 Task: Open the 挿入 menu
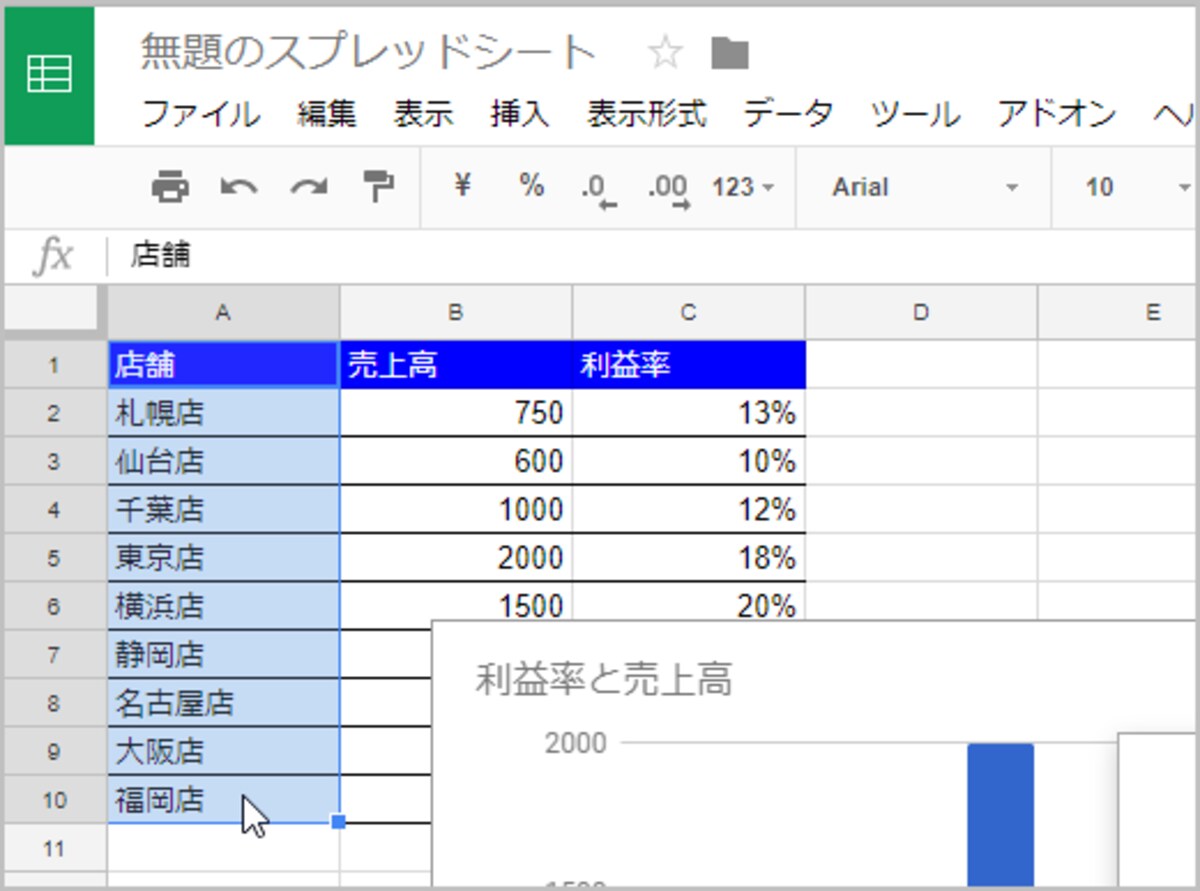(x=520, y=114)
